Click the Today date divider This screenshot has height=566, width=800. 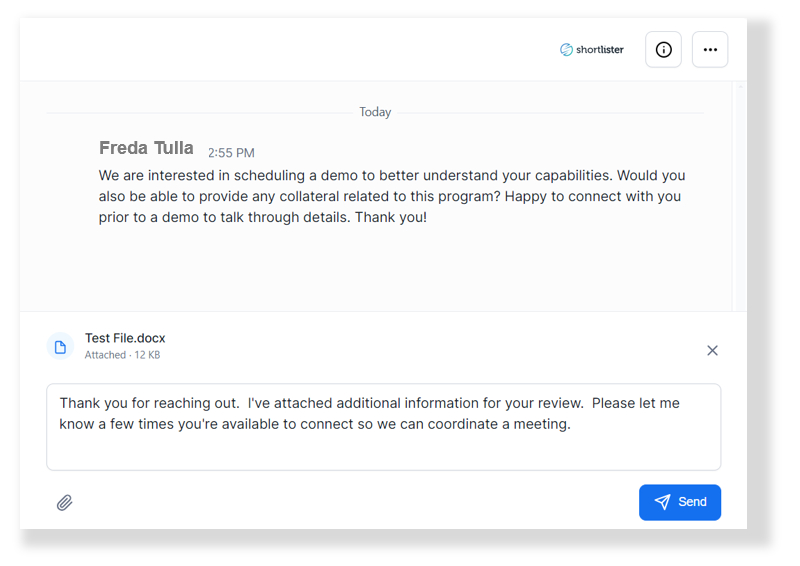(375, 112)
